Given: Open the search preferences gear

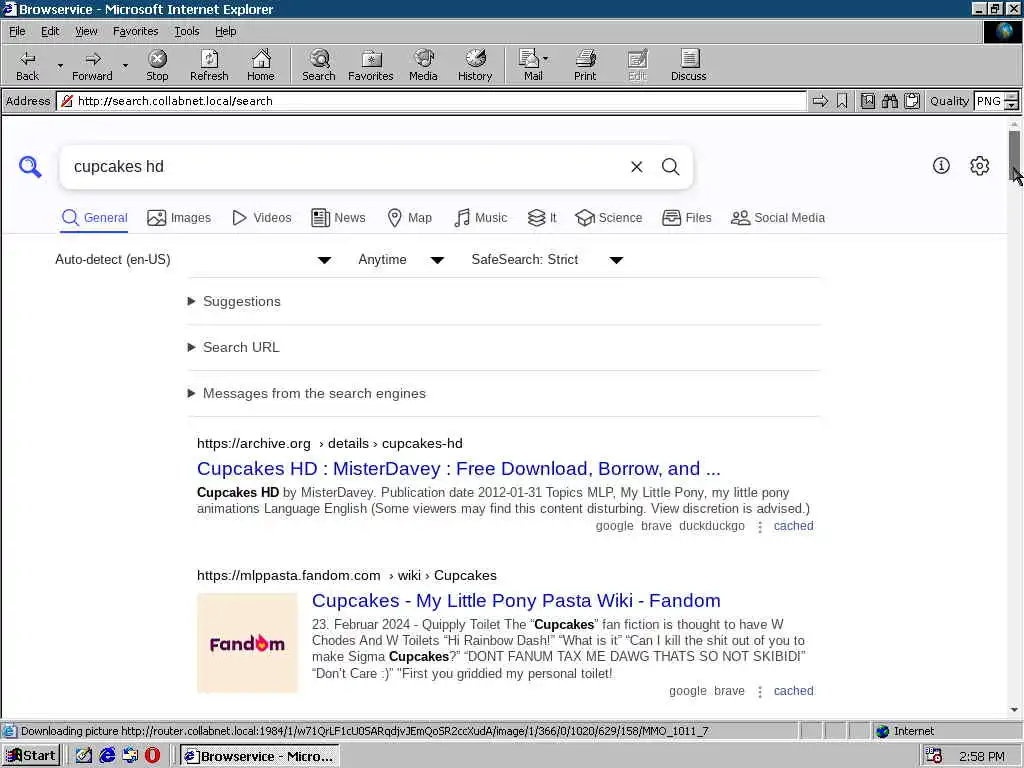Looking at the screenshot, I should pyautogui.click(x=980, y=166).
